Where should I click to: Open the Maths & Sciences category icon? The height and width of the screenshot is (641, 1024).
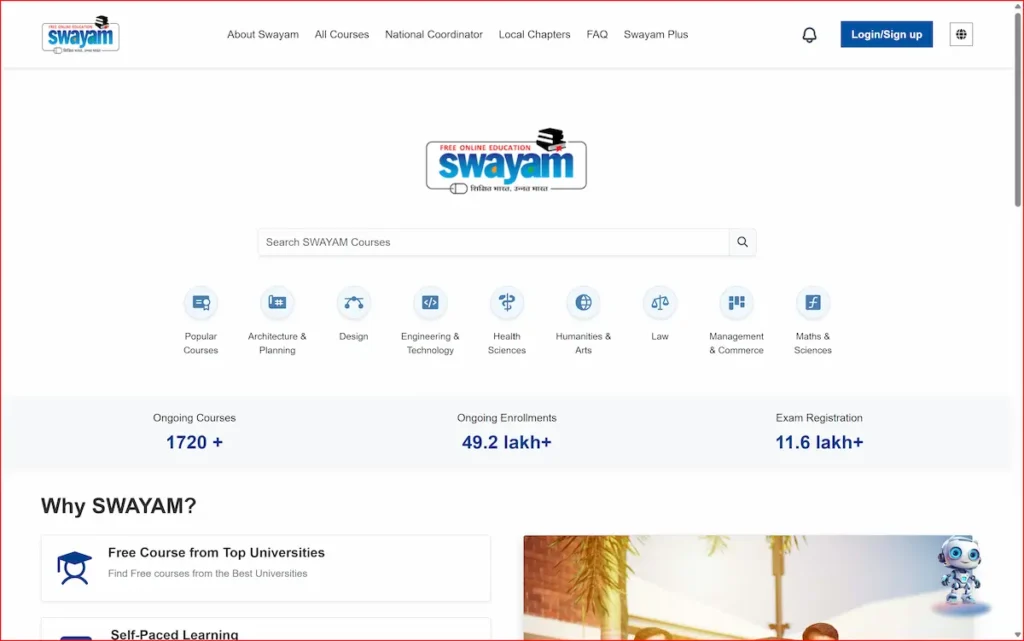813,303
